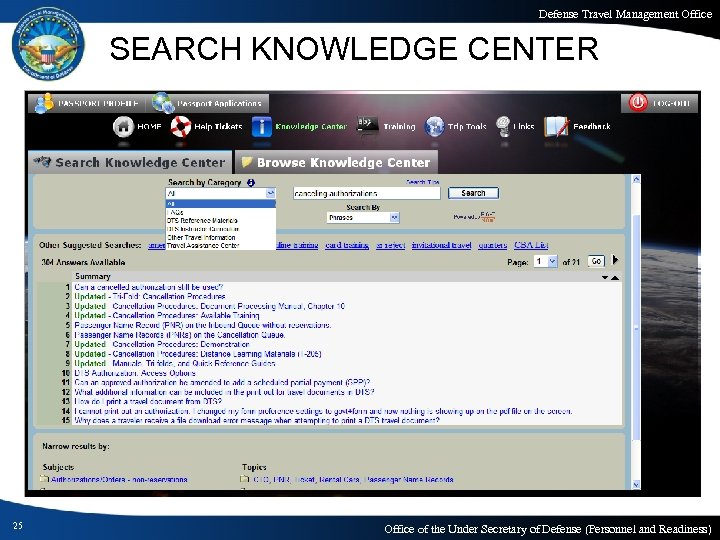Image resolution: width=720 pixels, height=540 pixels.
Task: Open 'Can a cancelled authorization still be used?'
Action: [x=148, y=287]
